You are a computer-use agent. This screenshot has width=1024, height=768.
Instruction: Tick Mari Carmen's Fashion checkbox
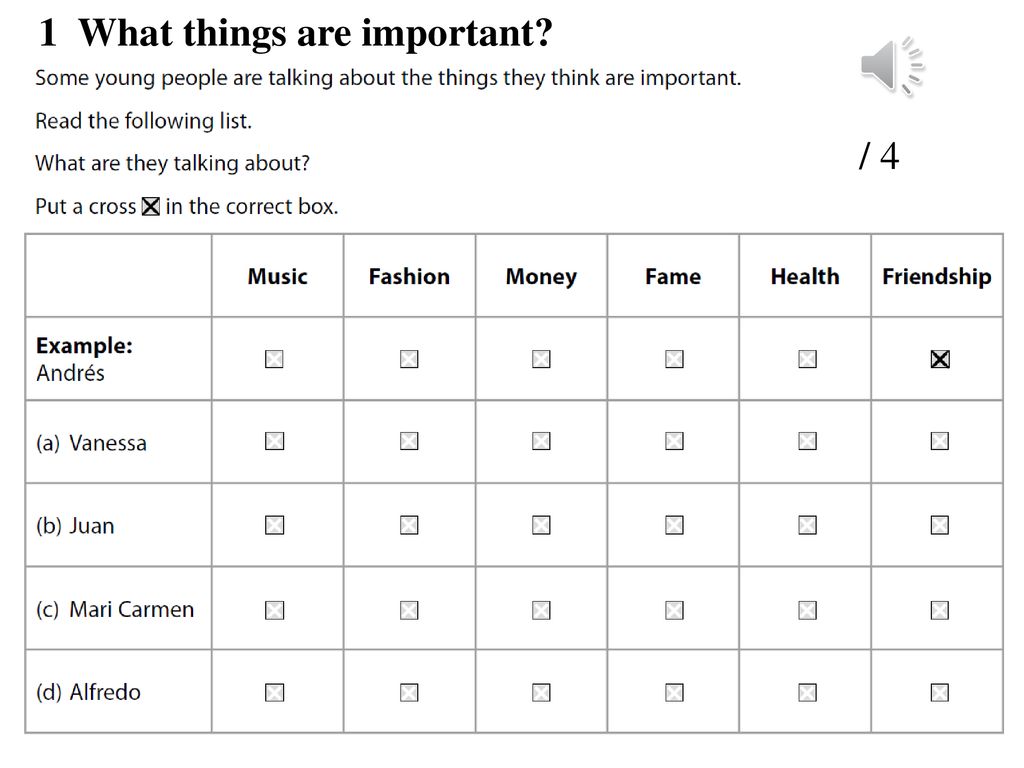[x=409, y=610]
